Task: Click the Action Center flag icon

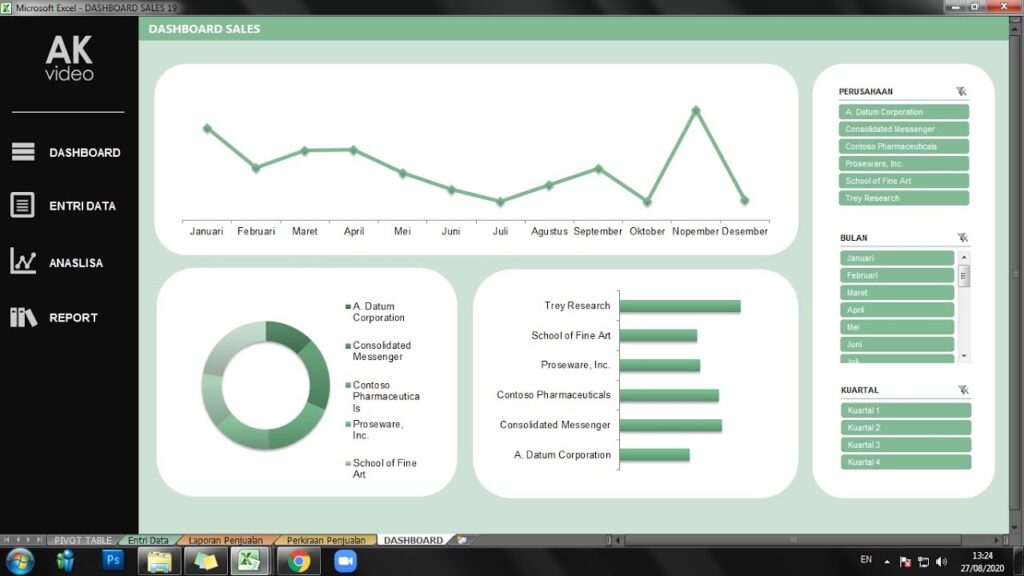Action: tap(905, 562)
